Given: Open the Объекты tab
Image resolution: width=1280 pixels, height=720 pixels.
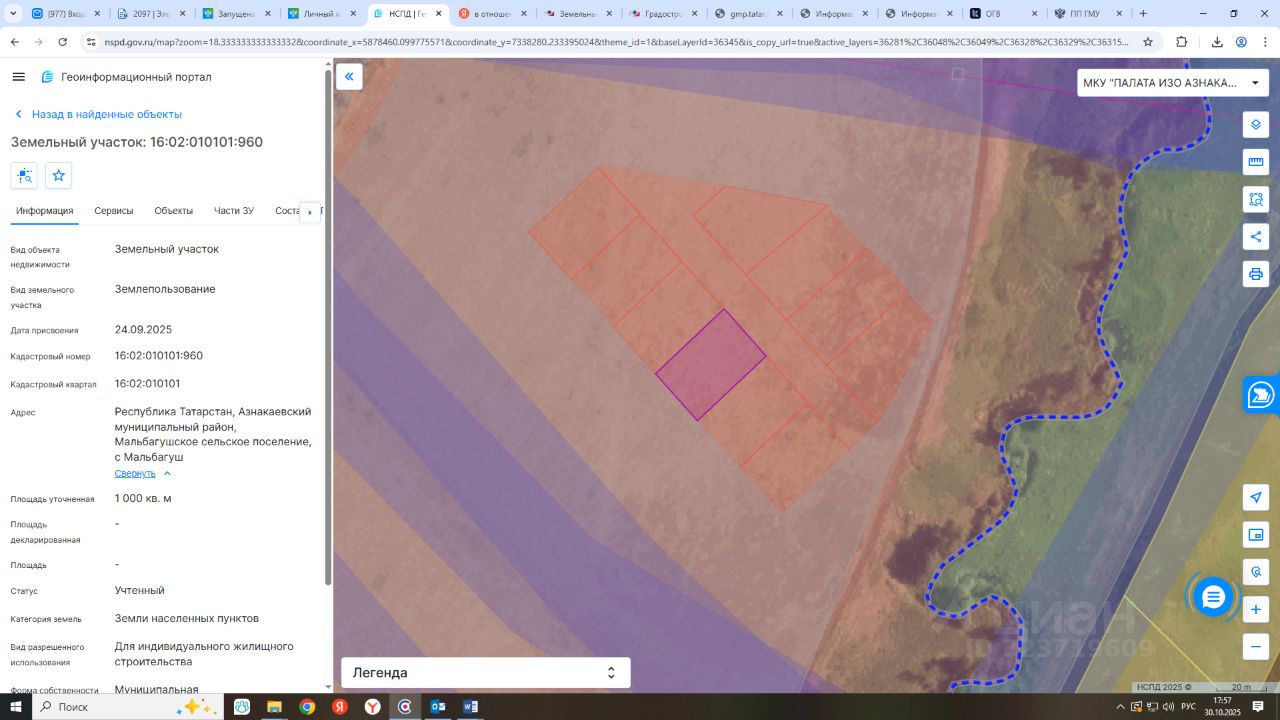Looking at the screenshot, I should coord(174,211).
